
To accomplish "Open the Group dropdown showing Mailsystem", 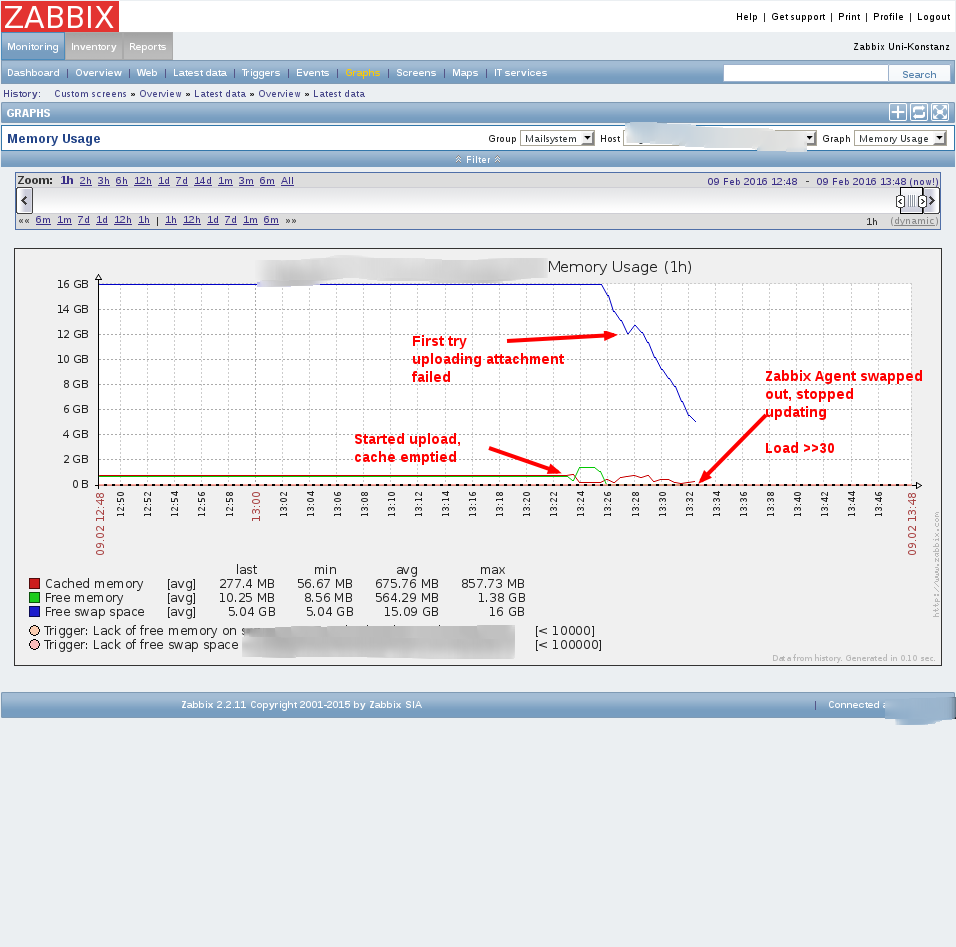I will tap(557, 139).
